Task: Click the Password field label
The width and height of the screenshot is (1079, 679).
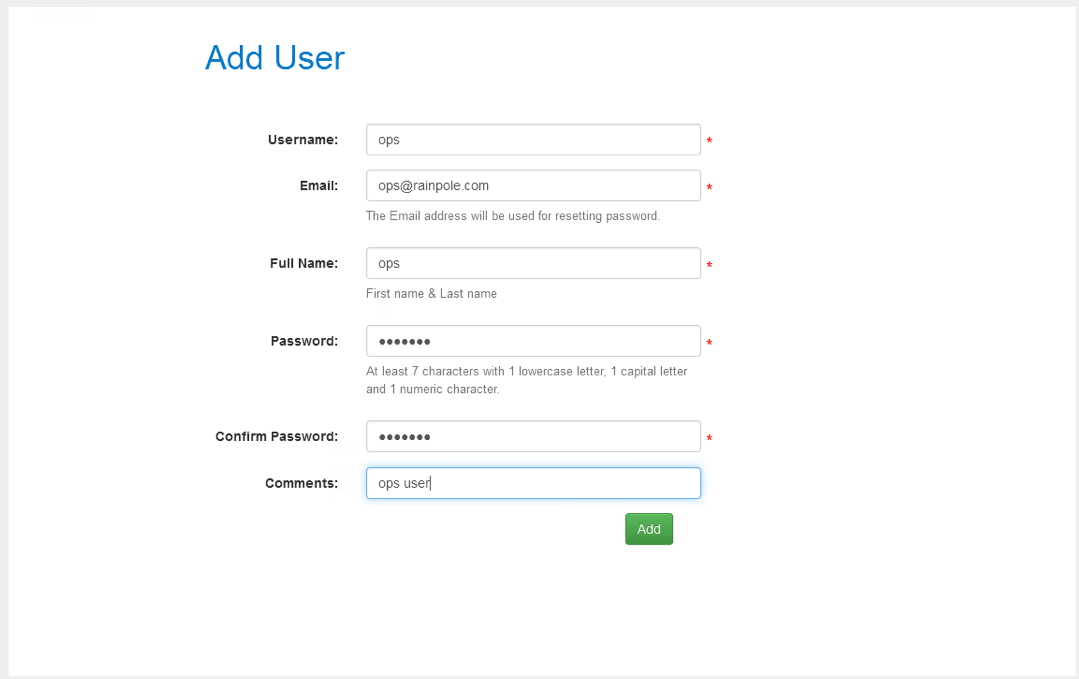Action: click(303, 341)
